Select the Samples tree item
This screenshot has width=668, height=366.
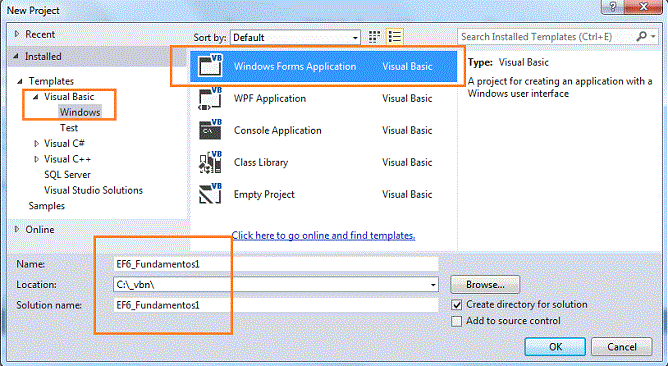tap(46, 206)
